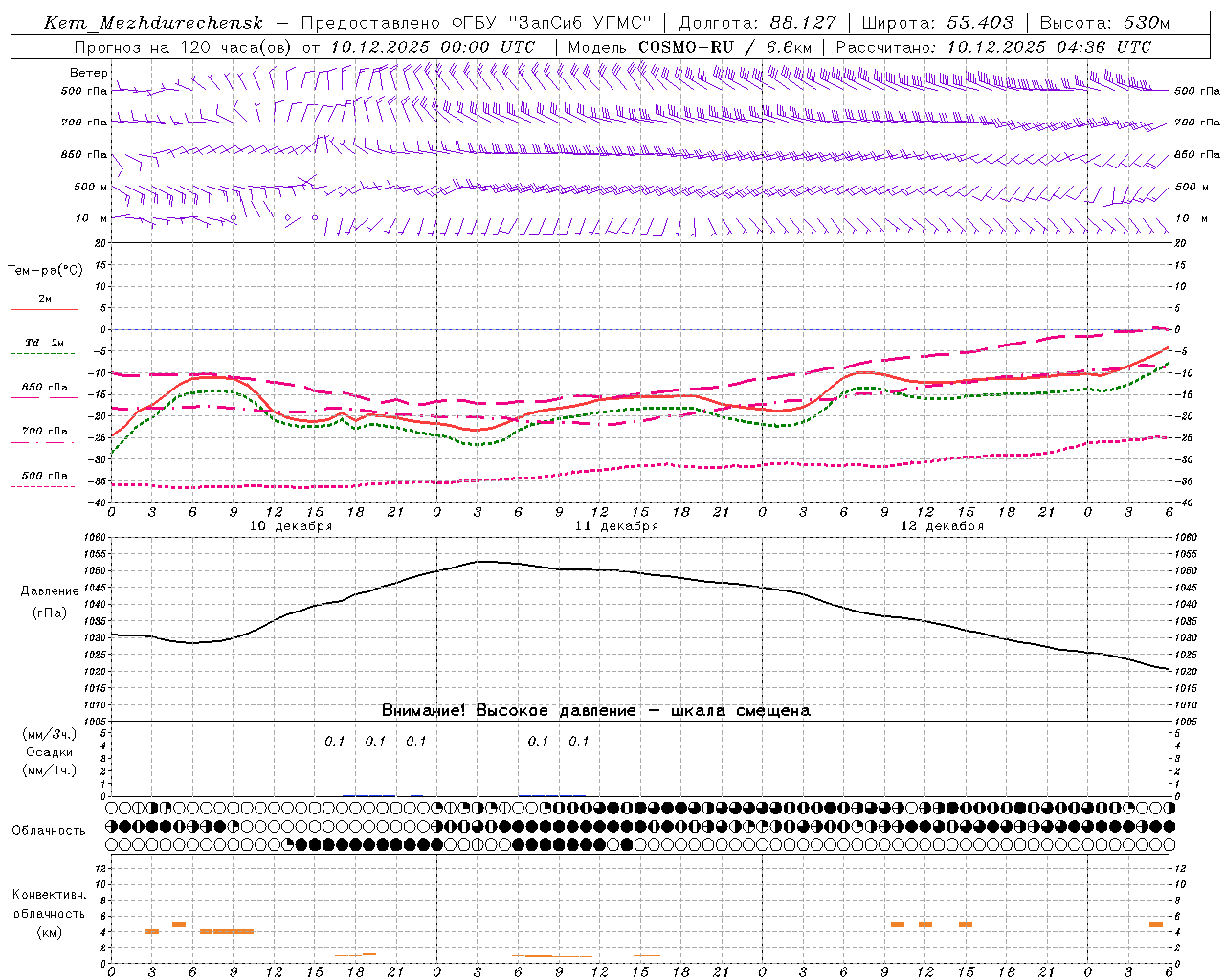This screenshot has width=1225, height=980.
Task: Click the (гПа) unit label under Давление
Action: [50, 613]
